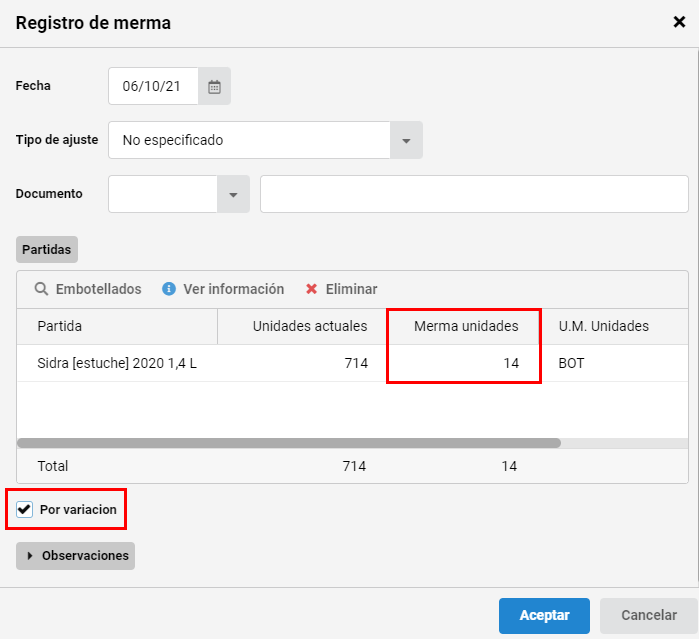Click the Embotellados toolbar label

coord(99,289)
